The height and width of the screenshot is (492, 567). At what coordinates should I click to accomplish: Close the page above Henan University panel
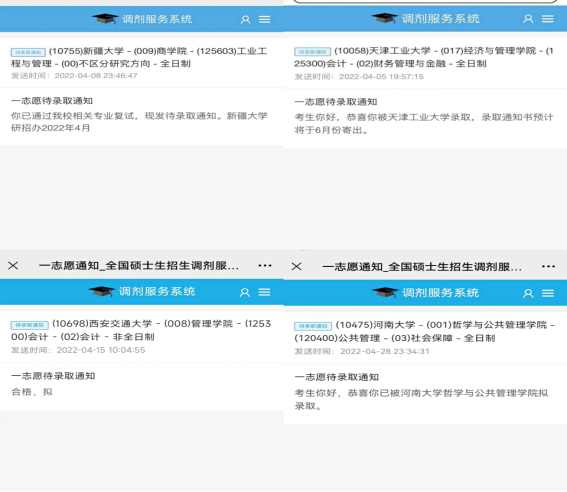297,267
